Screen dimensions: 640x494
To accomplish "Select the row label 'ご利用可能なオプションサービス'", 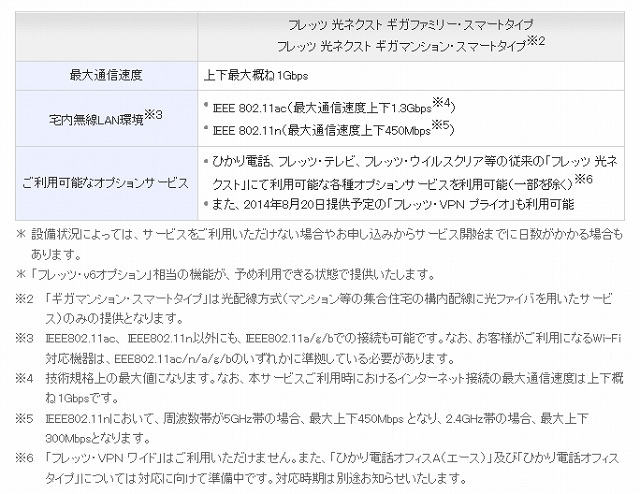I will pyautogui.click(x=106, y=182).
